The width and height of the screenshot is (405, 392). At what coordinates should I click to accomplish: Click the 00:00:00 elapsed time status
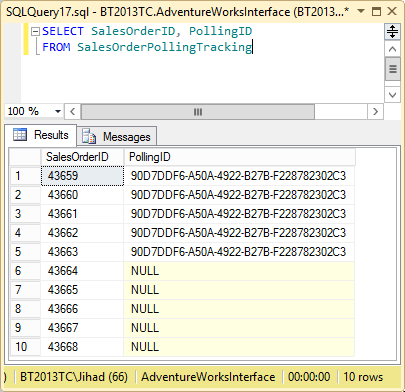pyautogui.click(x=309, y=377)
